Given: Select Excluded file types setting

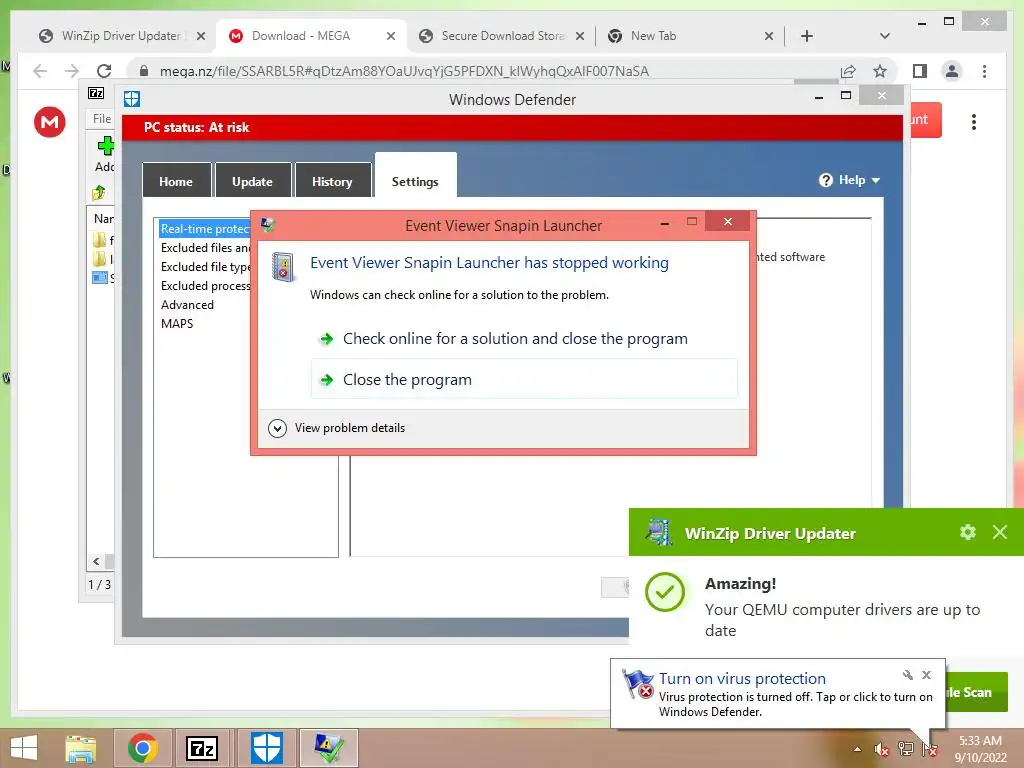Looking at the screenshot, I should (x=205, y=266).
